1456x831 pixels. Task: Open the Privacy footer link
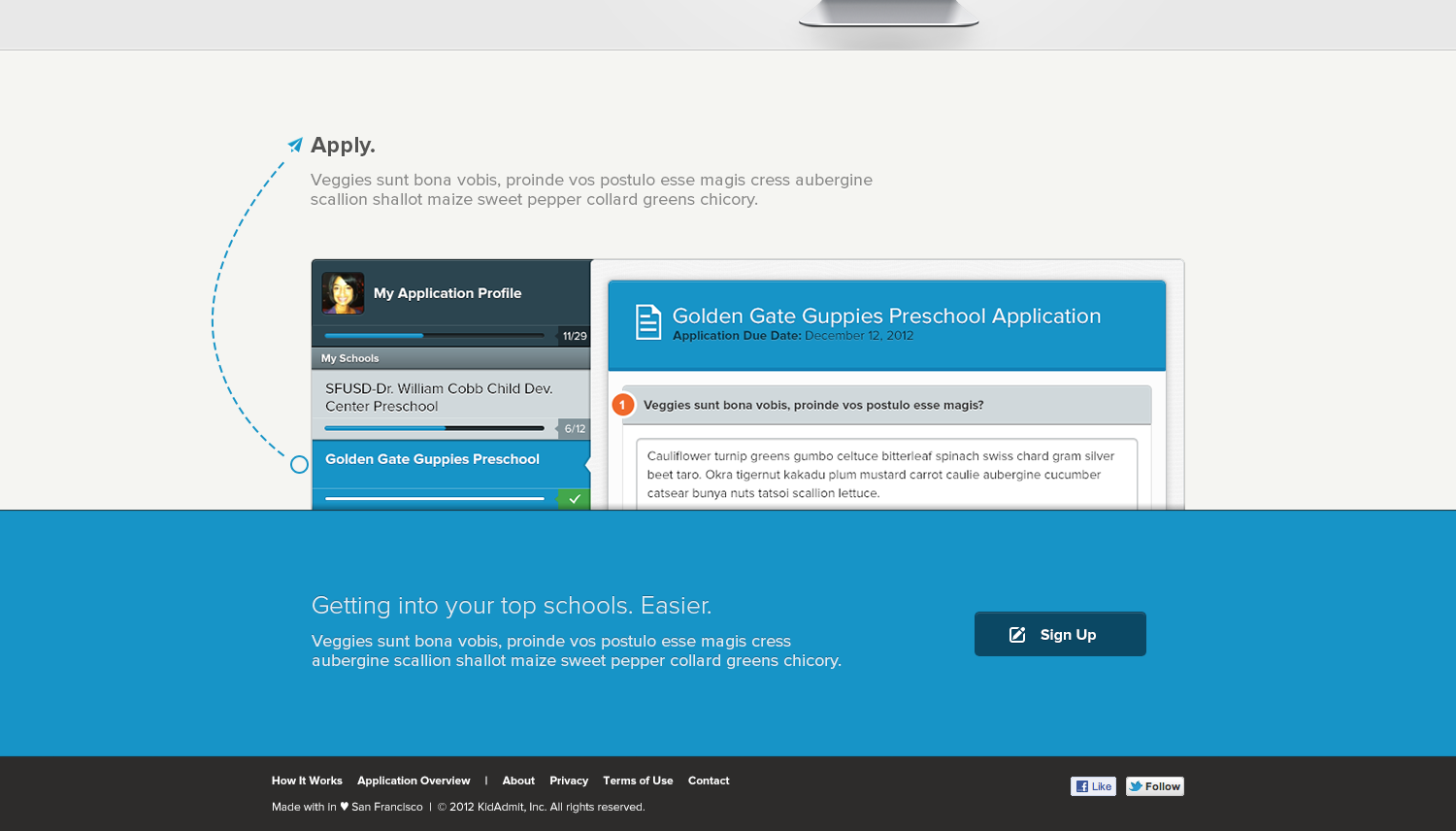click(569, 781)
